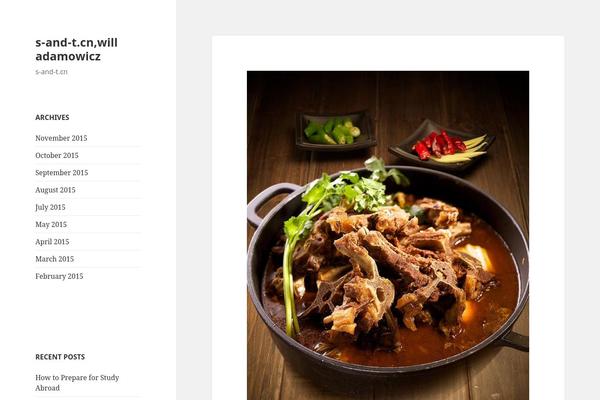Click the Recent Posts section heading

coord(60,357)
